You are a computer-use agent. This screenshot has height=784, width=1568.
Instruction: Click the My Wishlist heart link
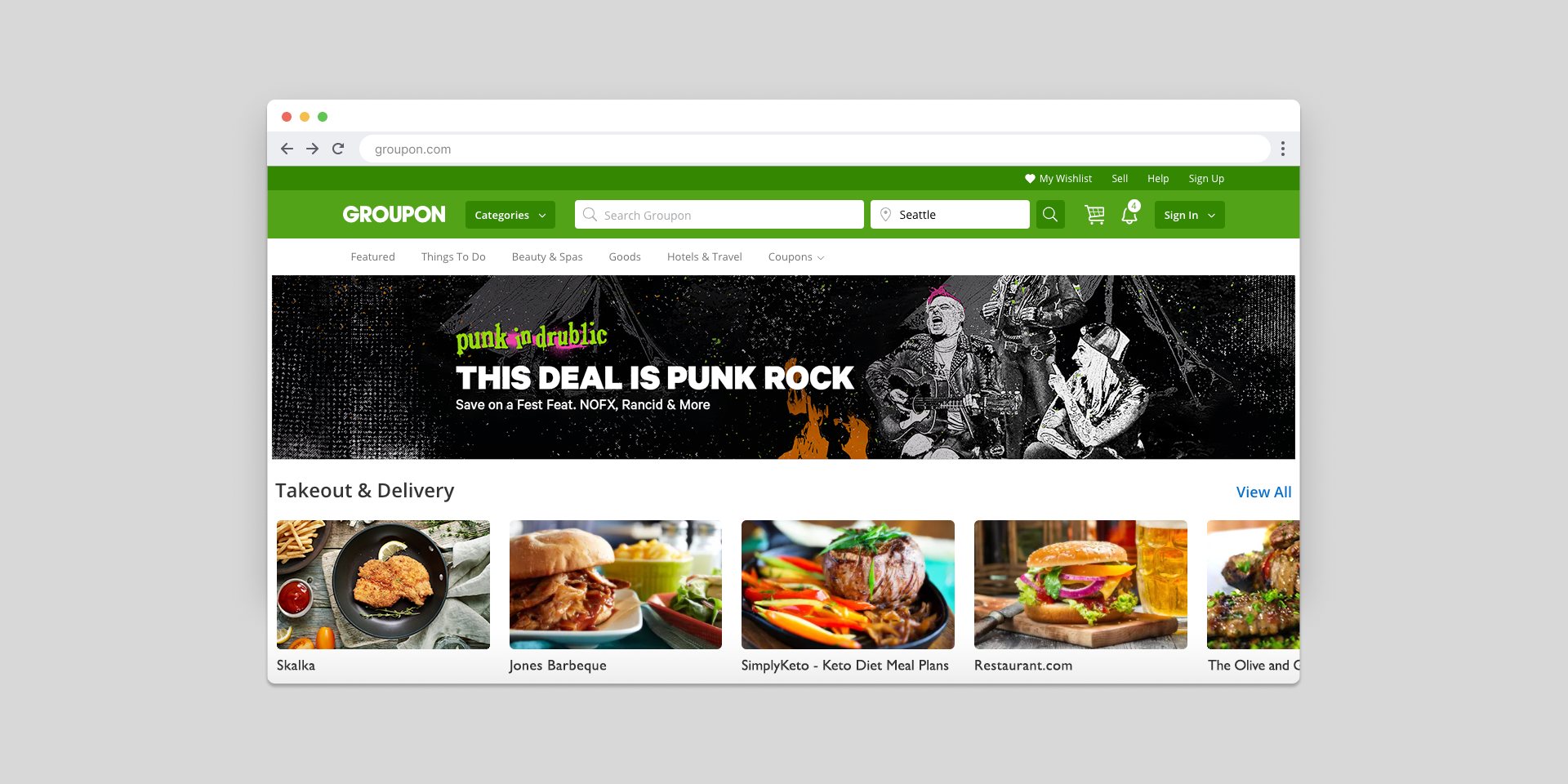pyautogui.click(x=1058, y=179)
